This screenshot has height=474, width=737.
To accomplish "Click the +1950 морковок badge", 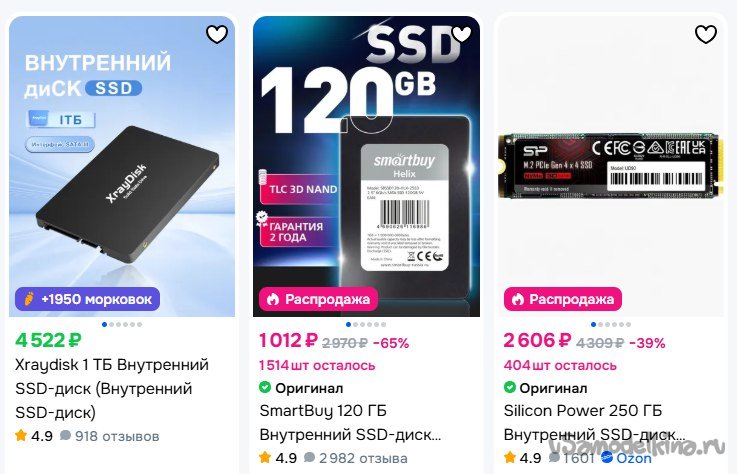I will [87, 299].
